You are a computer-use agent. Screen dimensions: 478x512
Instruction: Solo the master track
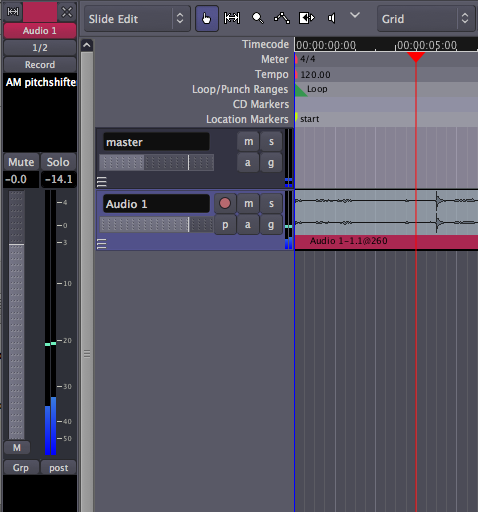(271, 142)
